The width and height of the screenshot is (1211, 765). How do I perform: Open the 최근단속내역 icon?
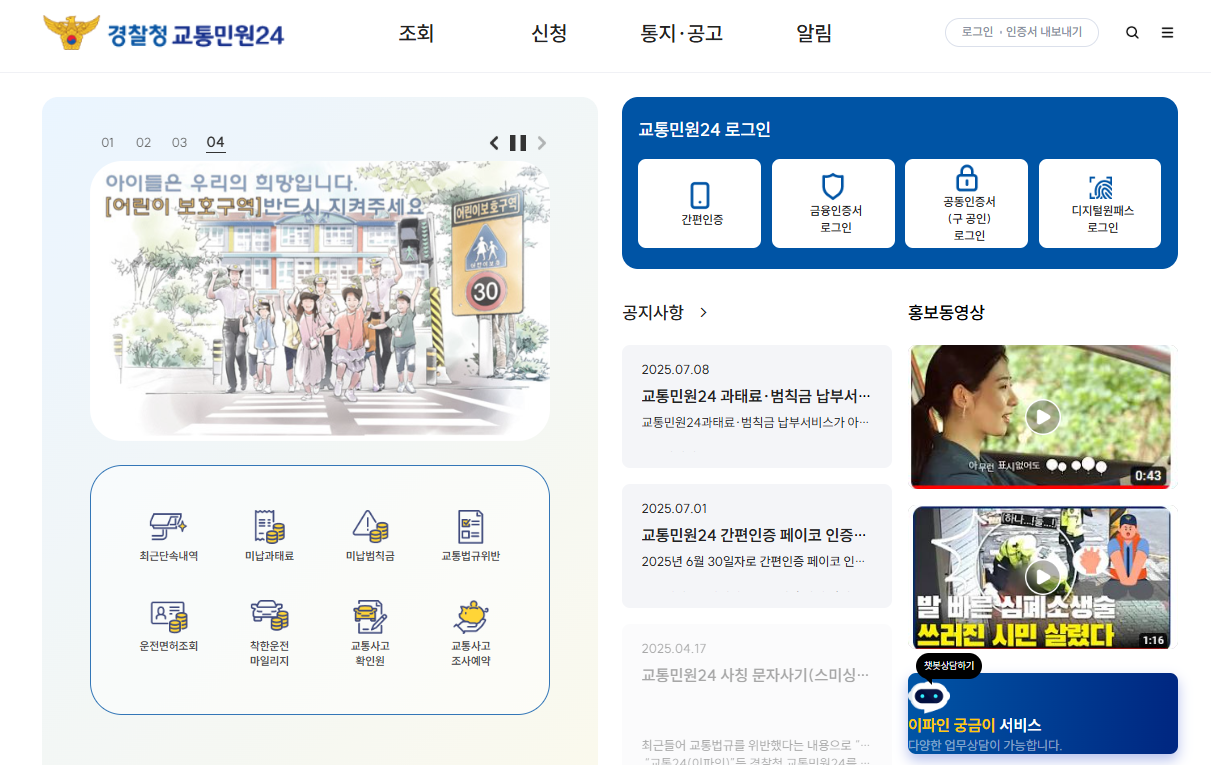pyautogui.click(x=169, y=537)
